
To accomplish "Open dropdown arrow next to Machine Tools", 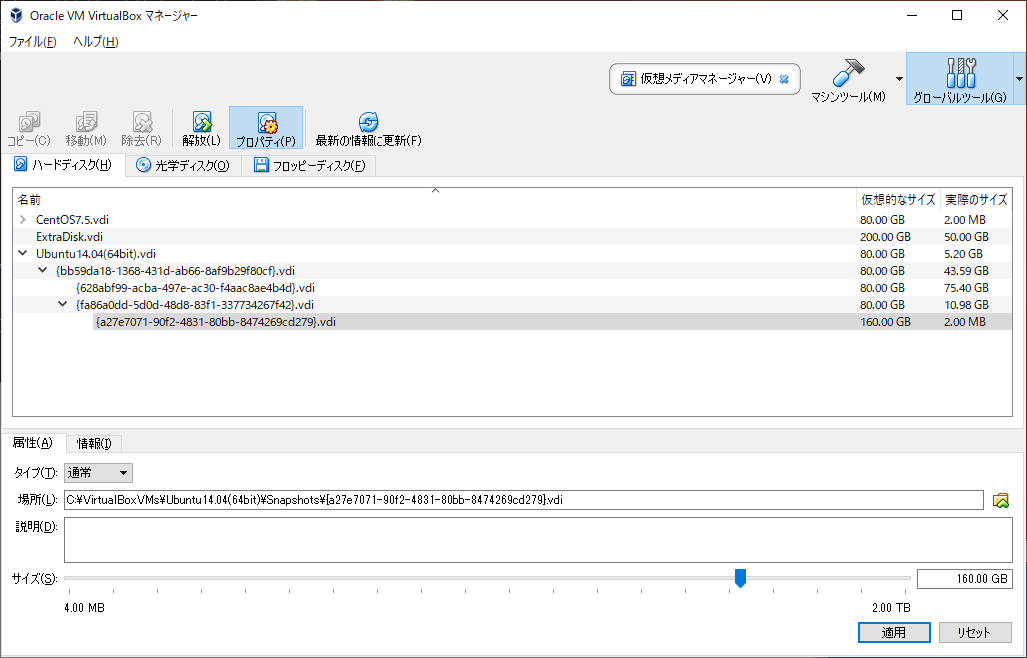I will 899,79.
